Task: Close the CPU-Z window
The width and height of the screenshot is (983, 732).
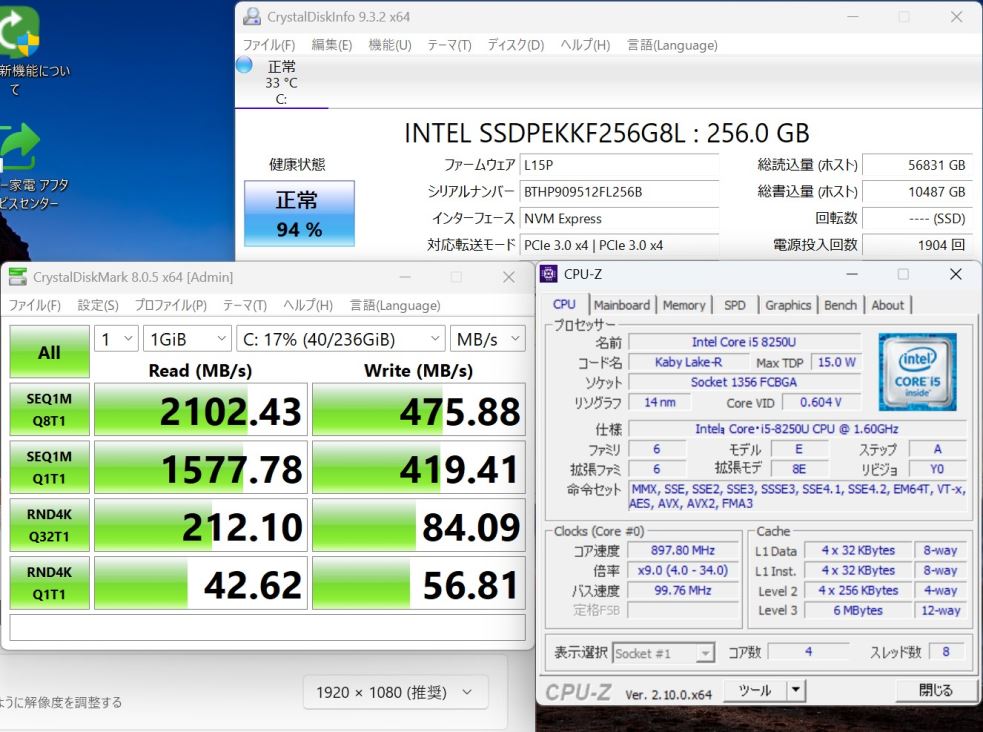Action: (x=955, y=274)
